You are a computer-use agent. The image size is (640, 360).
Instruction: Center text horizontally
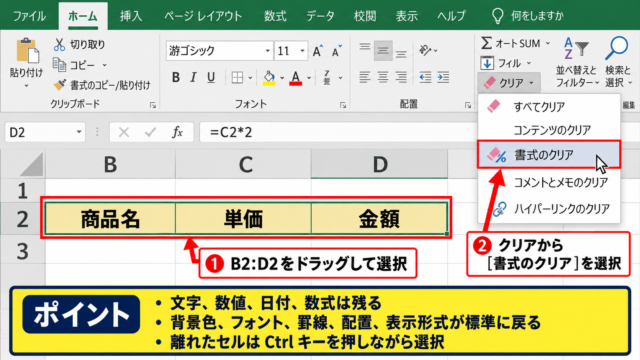pos(382,77)
